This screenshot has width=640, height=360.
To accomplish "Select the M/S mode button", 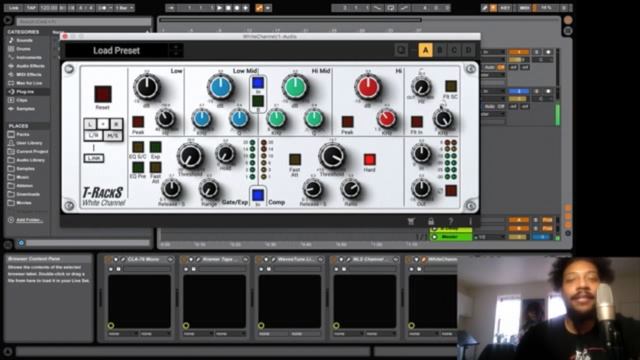I will click(x=113, y=135).
